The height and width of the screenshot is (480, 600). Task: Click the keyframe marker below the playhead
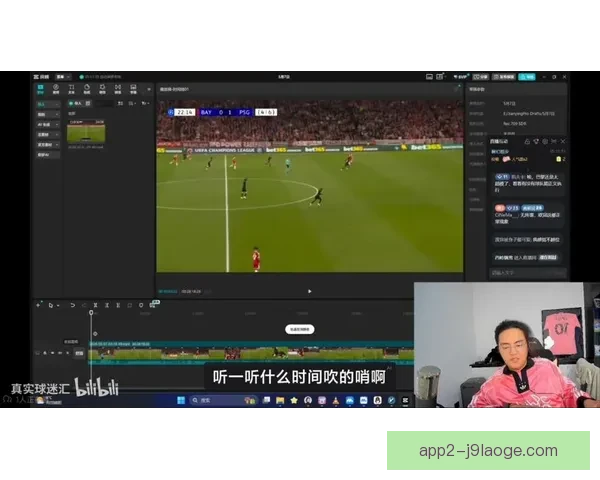[95, 334]
